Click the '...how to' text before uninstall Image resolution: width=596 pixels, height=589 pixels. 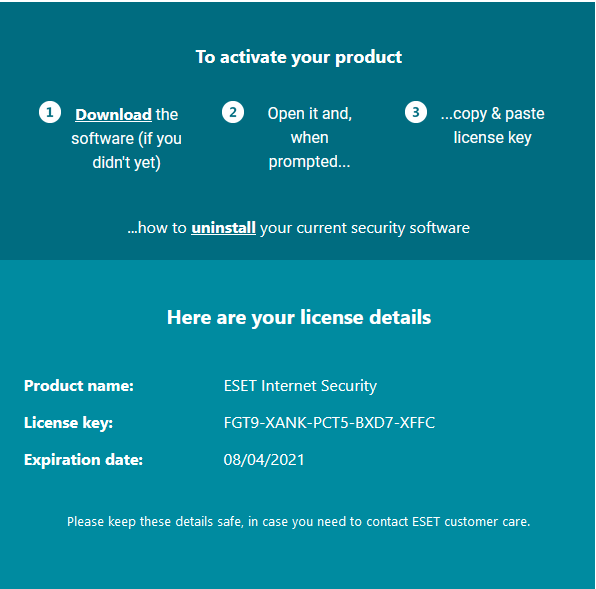pyautogui.click(x=157, y=228)
